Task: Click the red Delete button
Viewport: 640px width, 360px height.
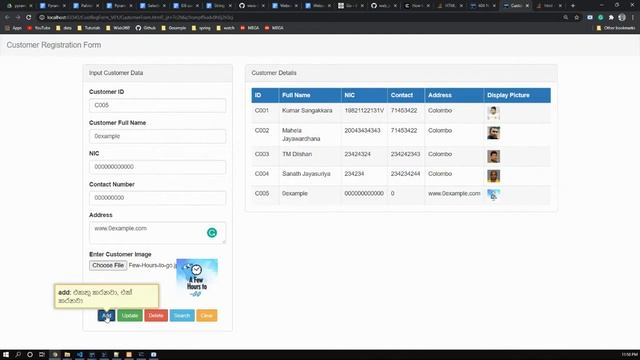Action: point(156,316)
